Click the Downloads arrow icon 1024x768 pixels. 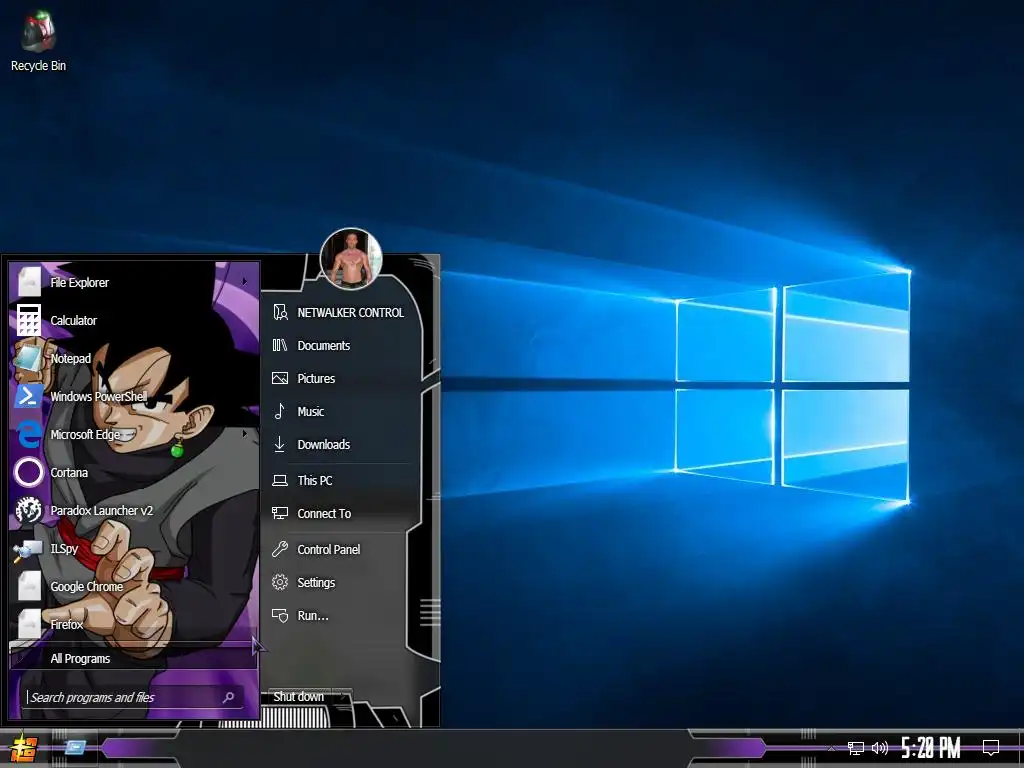[280, 444]
